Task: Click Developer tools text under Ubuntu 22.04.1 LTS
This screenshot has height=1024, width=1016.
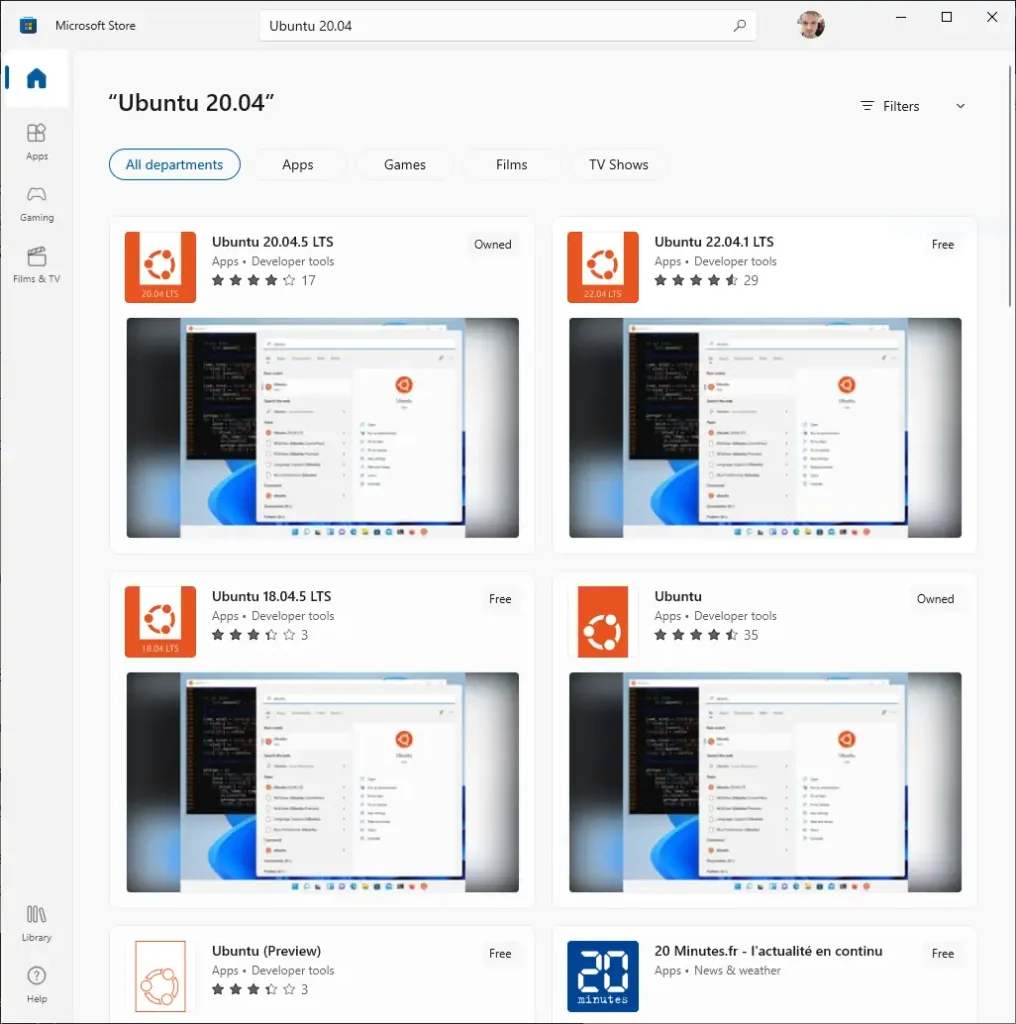Action: (x=735, y=261)
